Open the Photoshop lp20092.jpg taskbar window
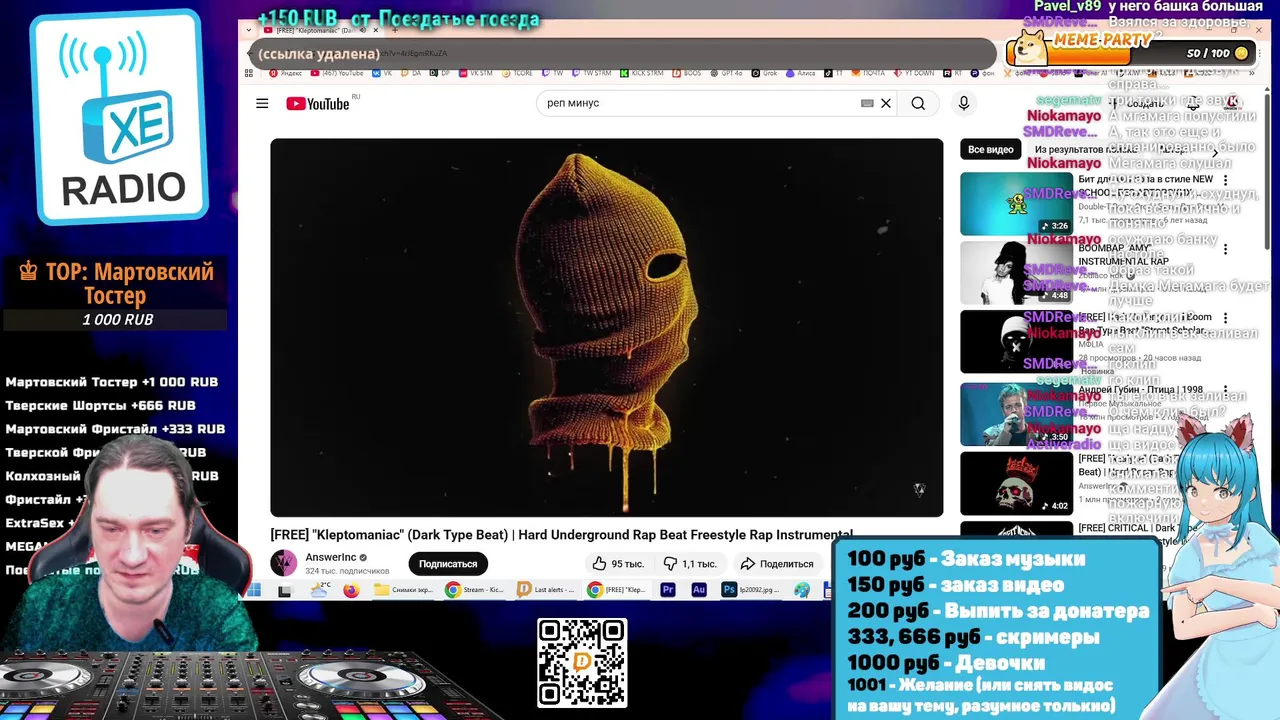The image size is (1280, 720). (x=751, y=590)
